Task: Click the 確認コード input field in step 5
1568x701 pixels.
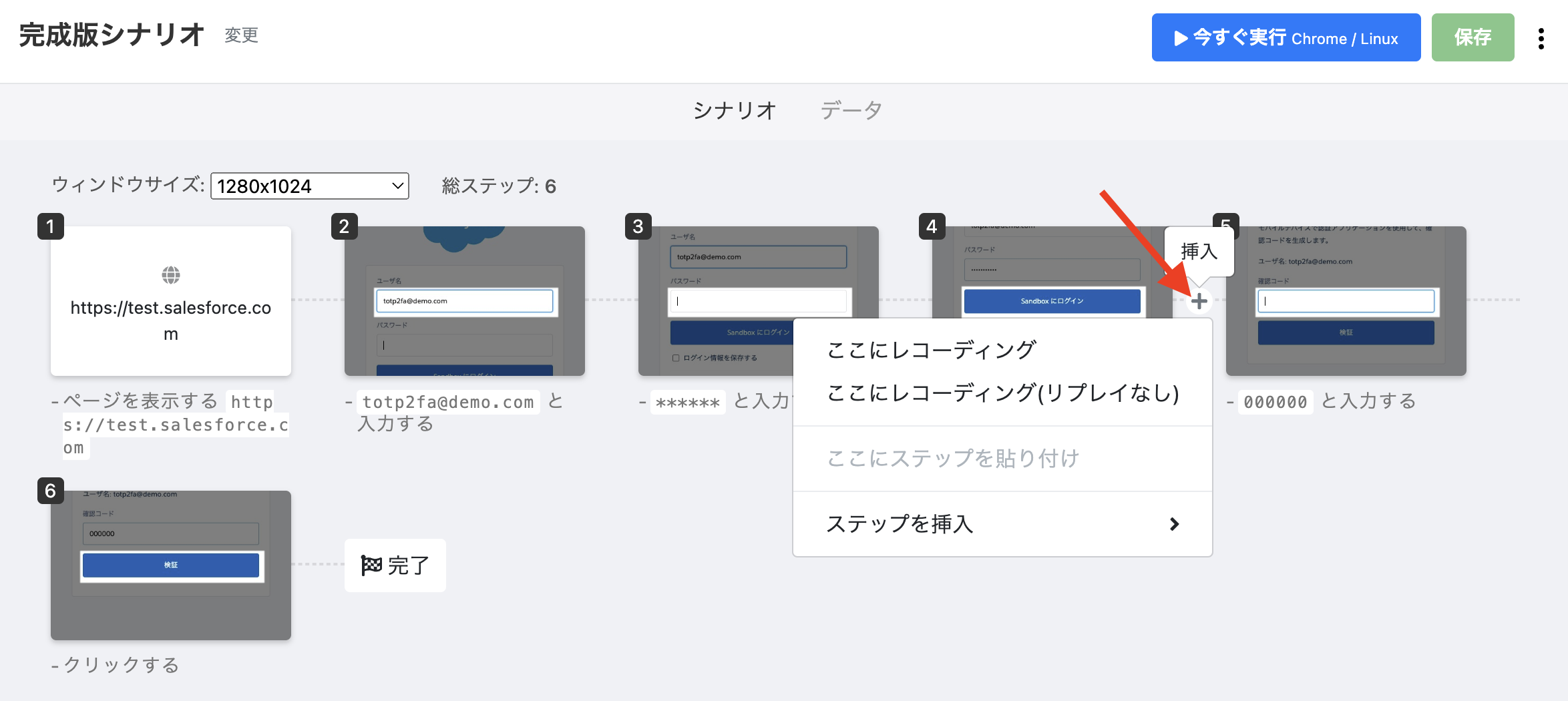Action: (x=1346, y=301)
